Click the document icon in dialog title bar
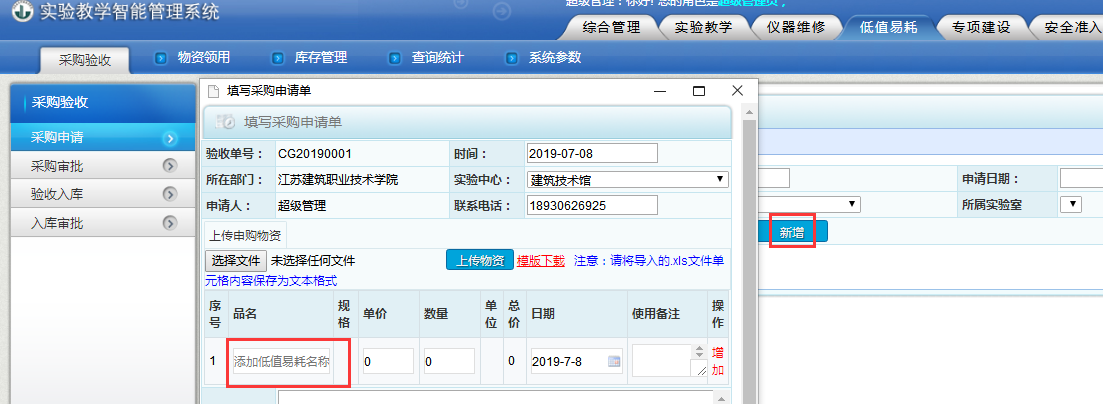This screenshot has height=404, width=1103. coord(213,91)
